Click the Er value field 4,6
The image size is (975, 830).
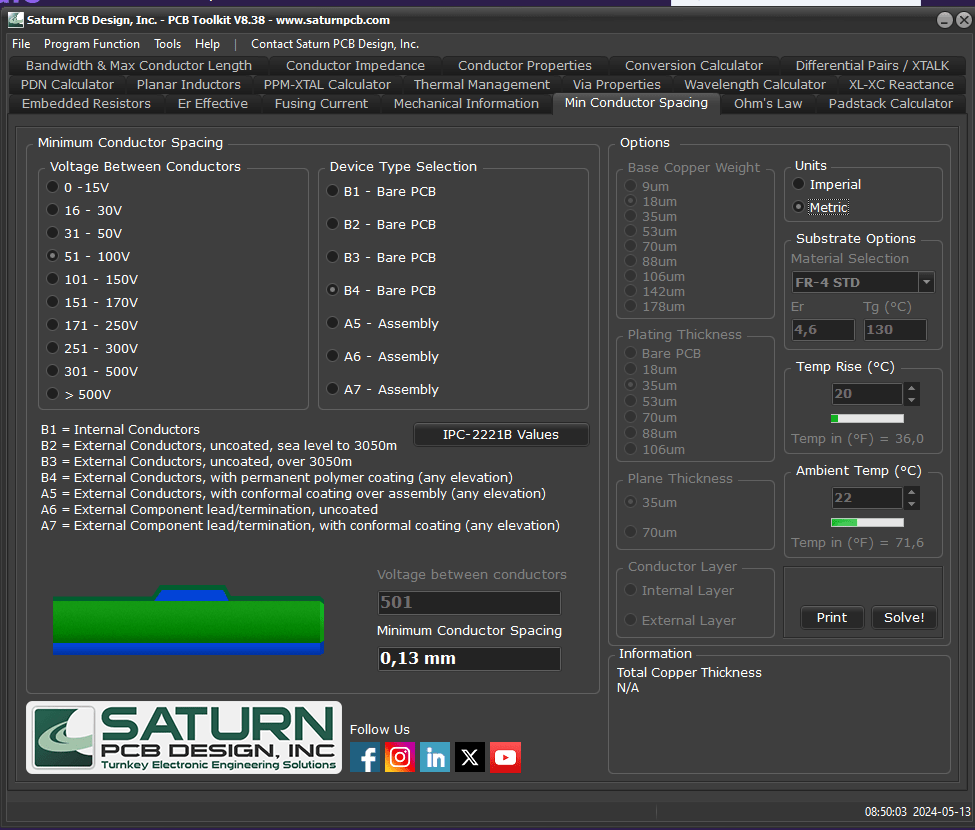pyautogui.click(x=823, y=330)
